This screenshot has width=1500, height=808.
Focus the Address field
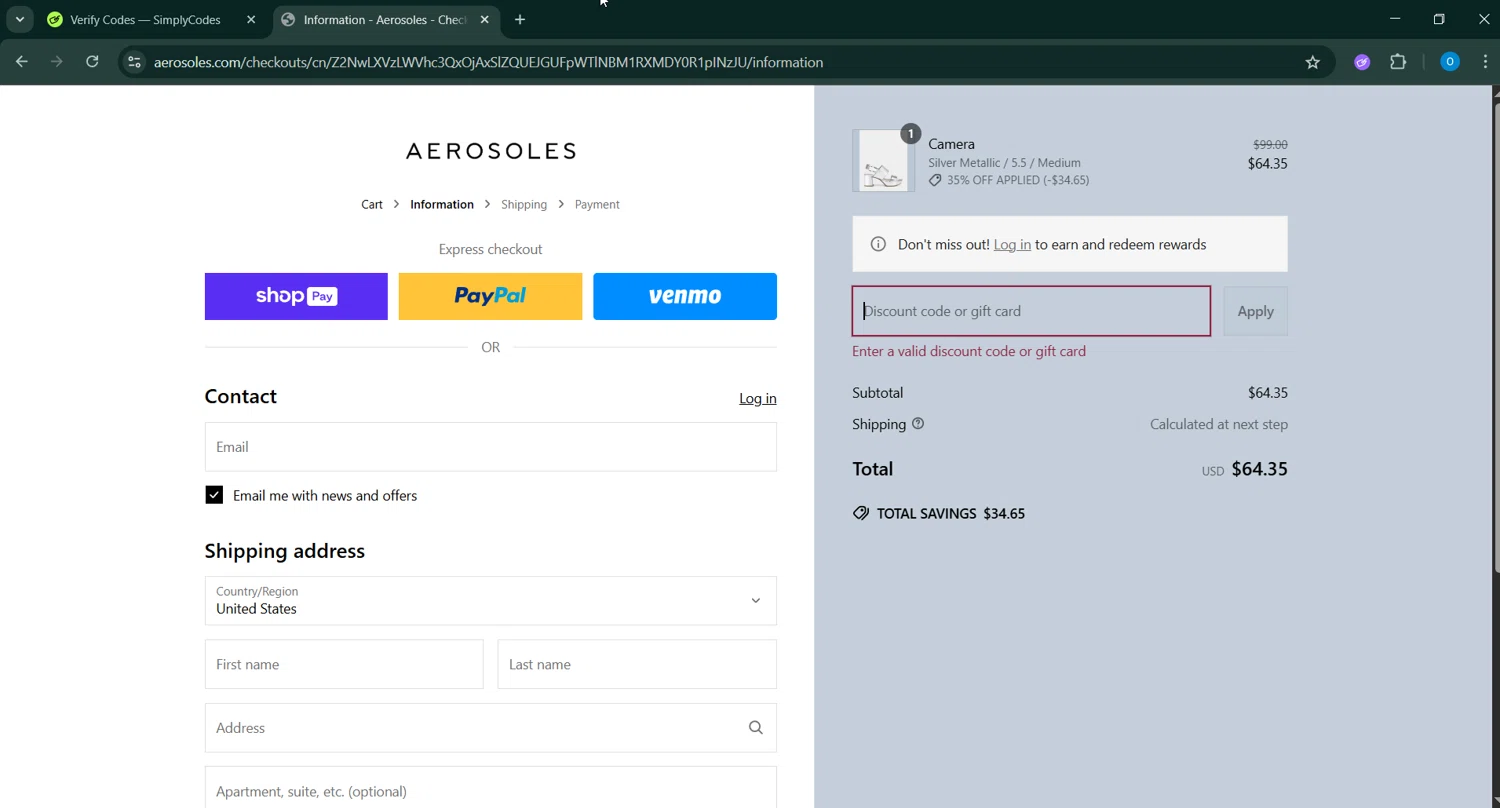[x=490, y=728]
